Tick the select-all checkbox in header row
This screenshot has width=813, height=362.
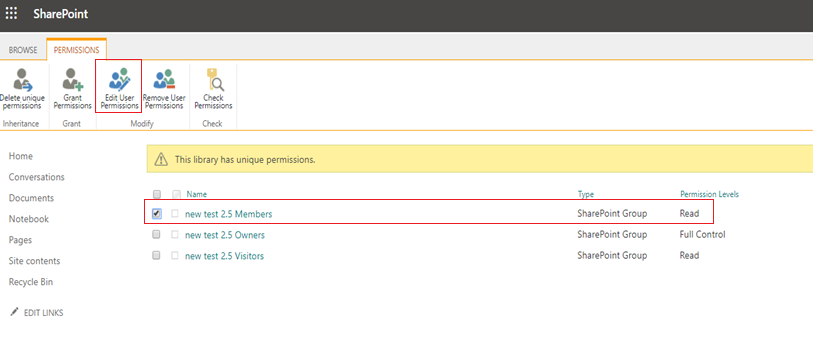point(157,194)
